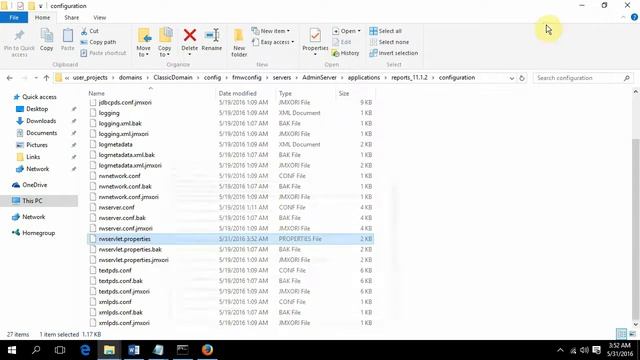Show file History
Screen dimensions: 640x360
345,53
